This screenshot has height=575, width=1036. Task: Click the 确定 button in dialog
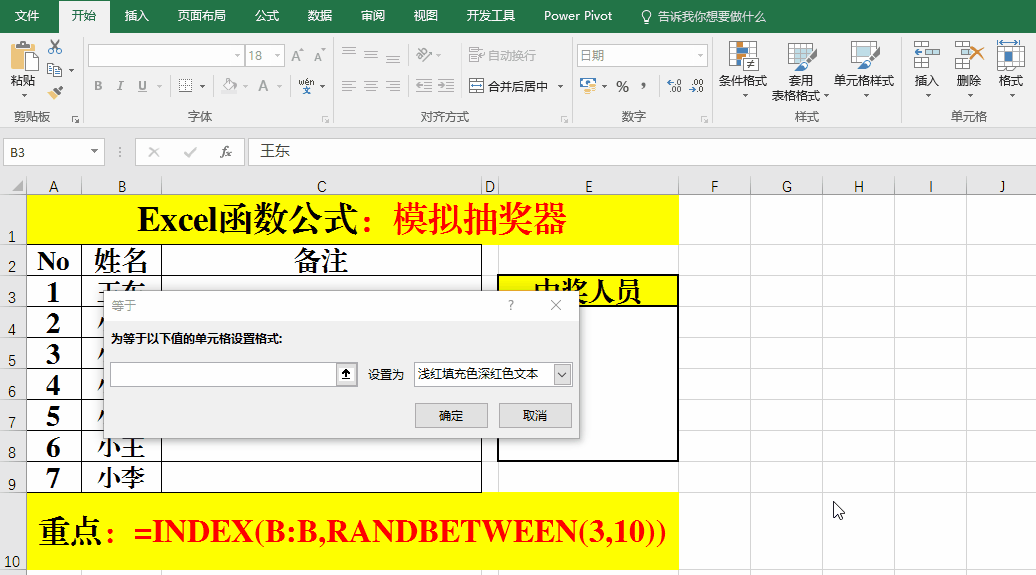[x=451, y=416]
